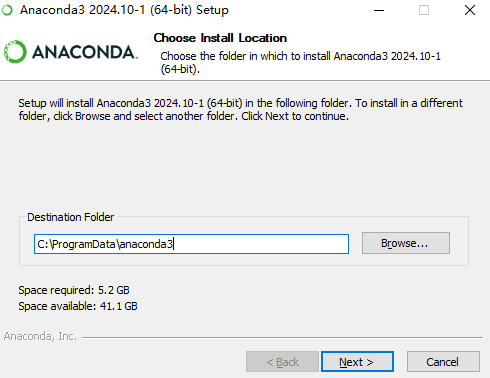Click the Space available: 41.1 GB label
This screenshot has height=378, width=490.
tap(78, 306)
